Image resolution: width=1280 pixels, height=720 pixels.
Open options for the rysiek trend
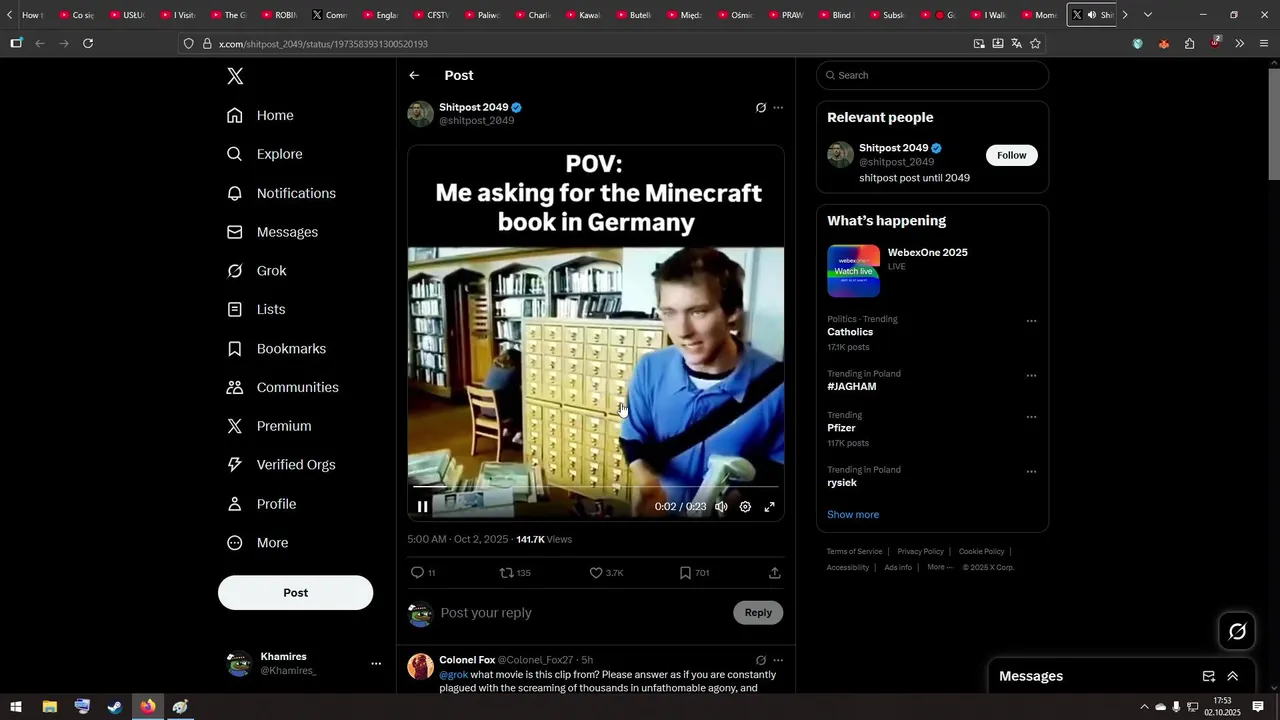[x=1031, y=472]
